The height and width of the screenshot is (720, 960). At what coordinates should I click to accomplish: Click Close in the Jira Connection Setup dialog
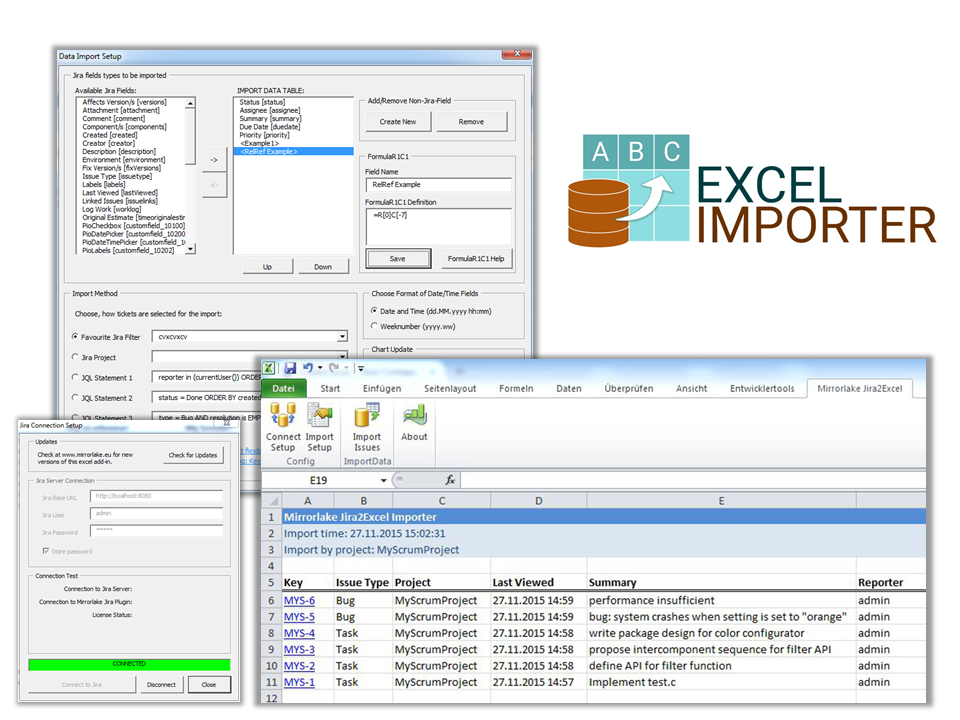(x=209, y=684)
